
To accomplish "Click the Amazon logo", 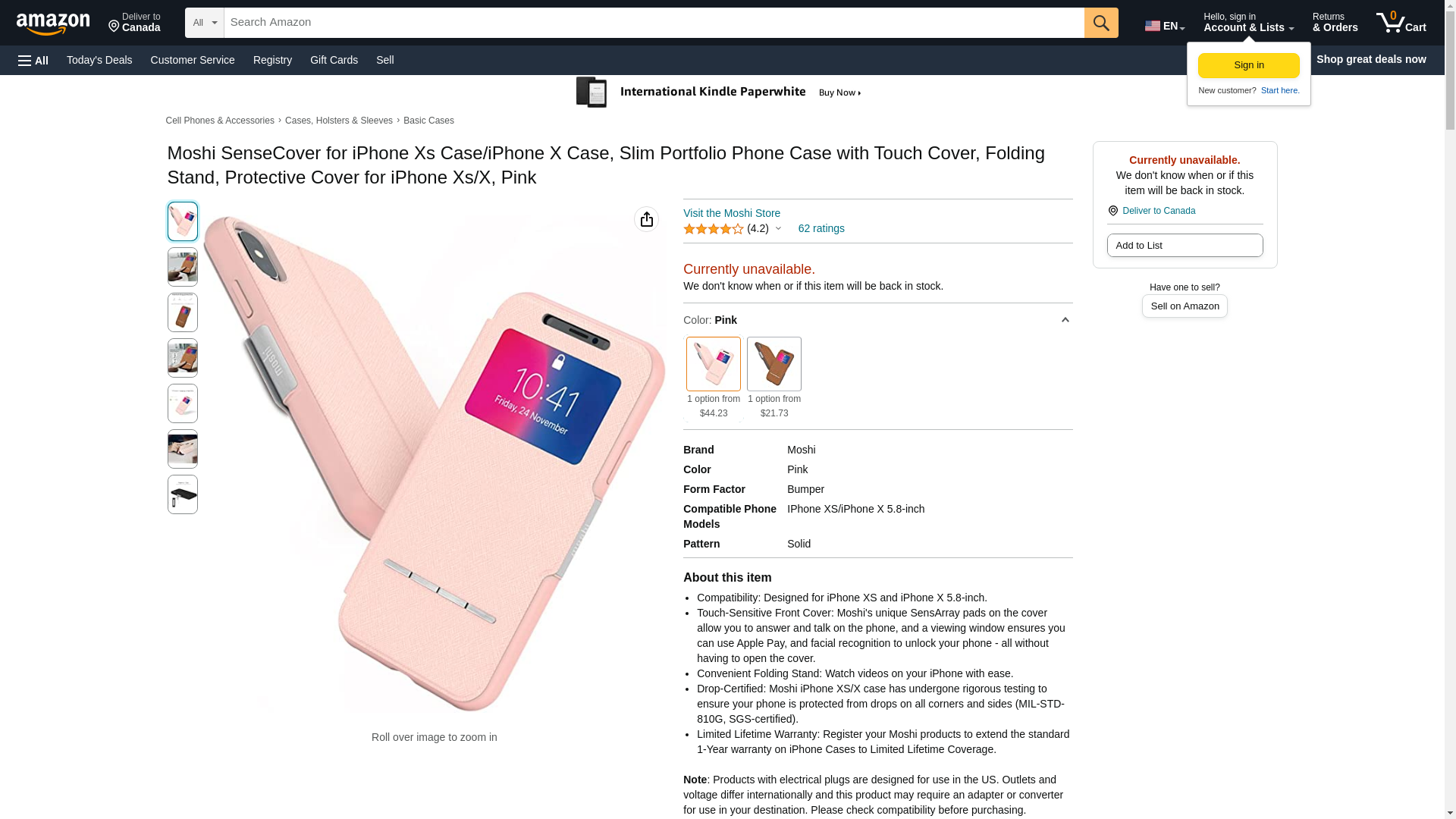I will tap(53, 24).
